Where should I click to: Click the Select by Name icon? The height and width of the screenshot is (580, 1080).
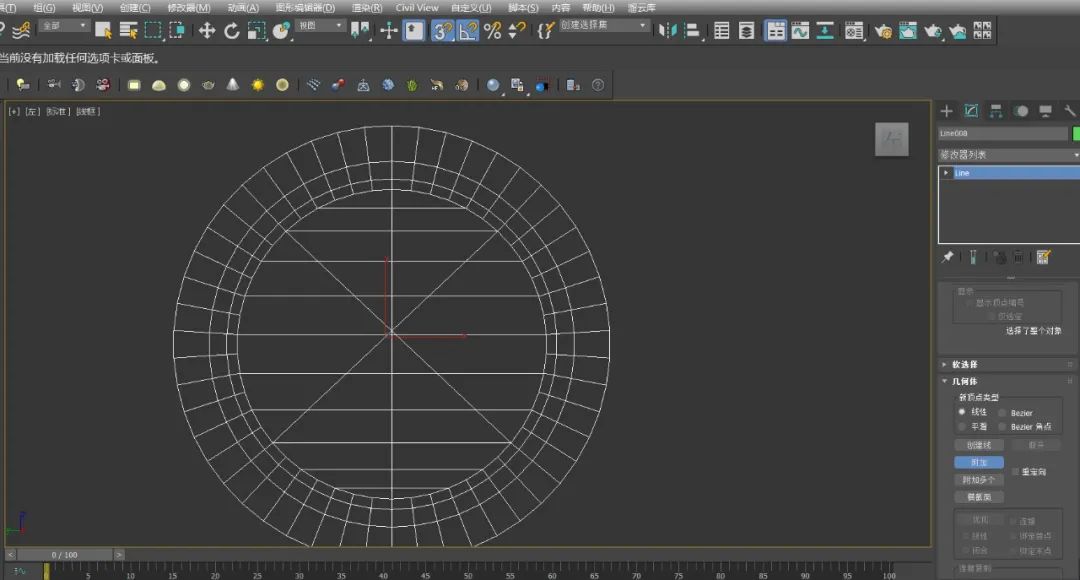click(128, 31)
